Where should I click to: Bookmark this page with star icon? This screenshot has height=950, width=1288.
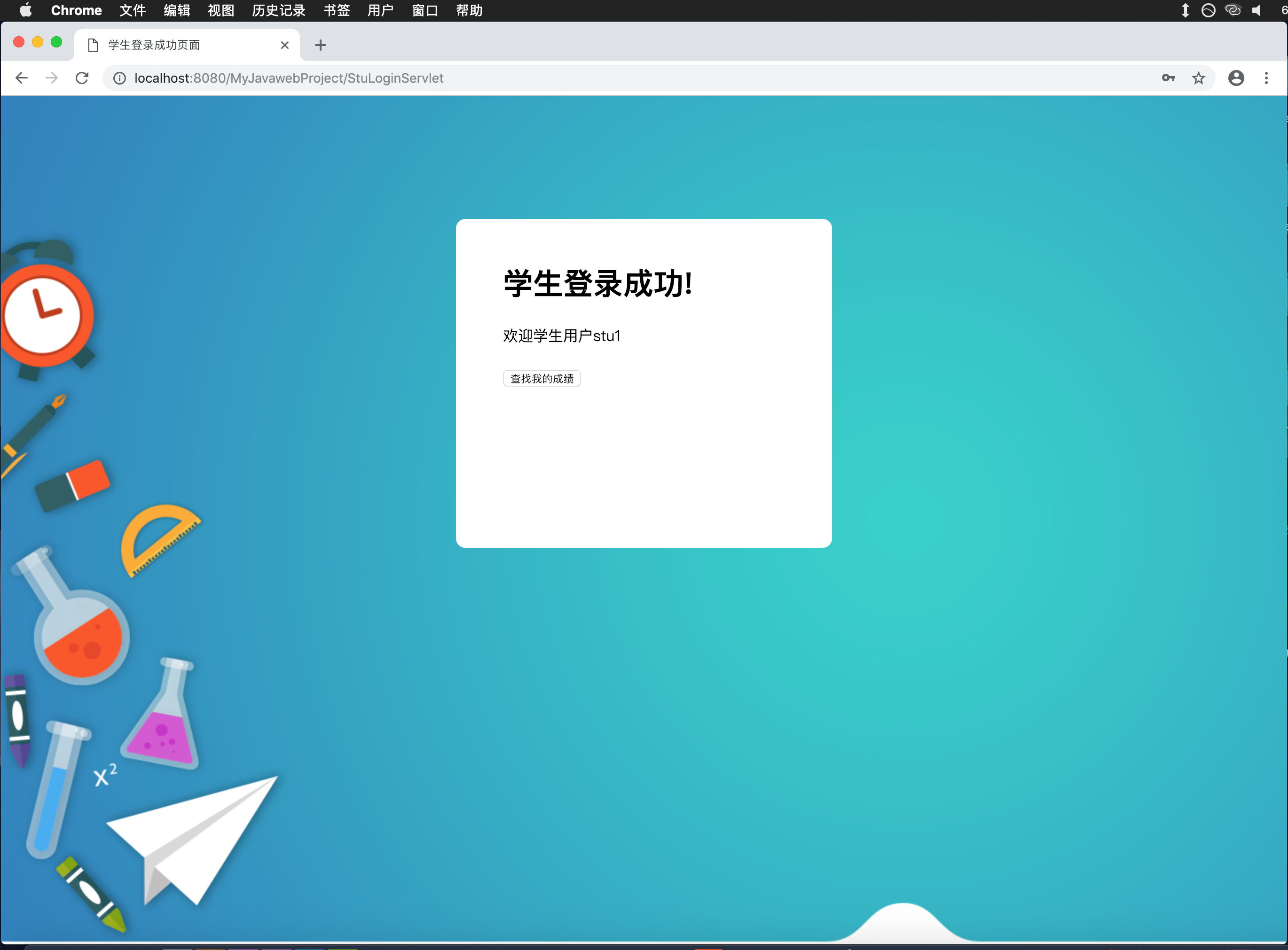1198,78
